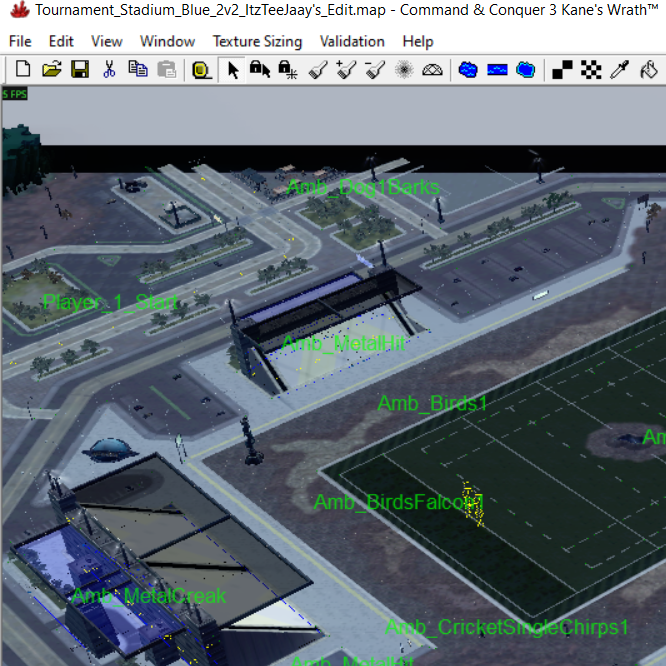The width and height of the screenshot is (666, 666).
Task: Select the rectangular blue river tool
Action: pos(497,69)
